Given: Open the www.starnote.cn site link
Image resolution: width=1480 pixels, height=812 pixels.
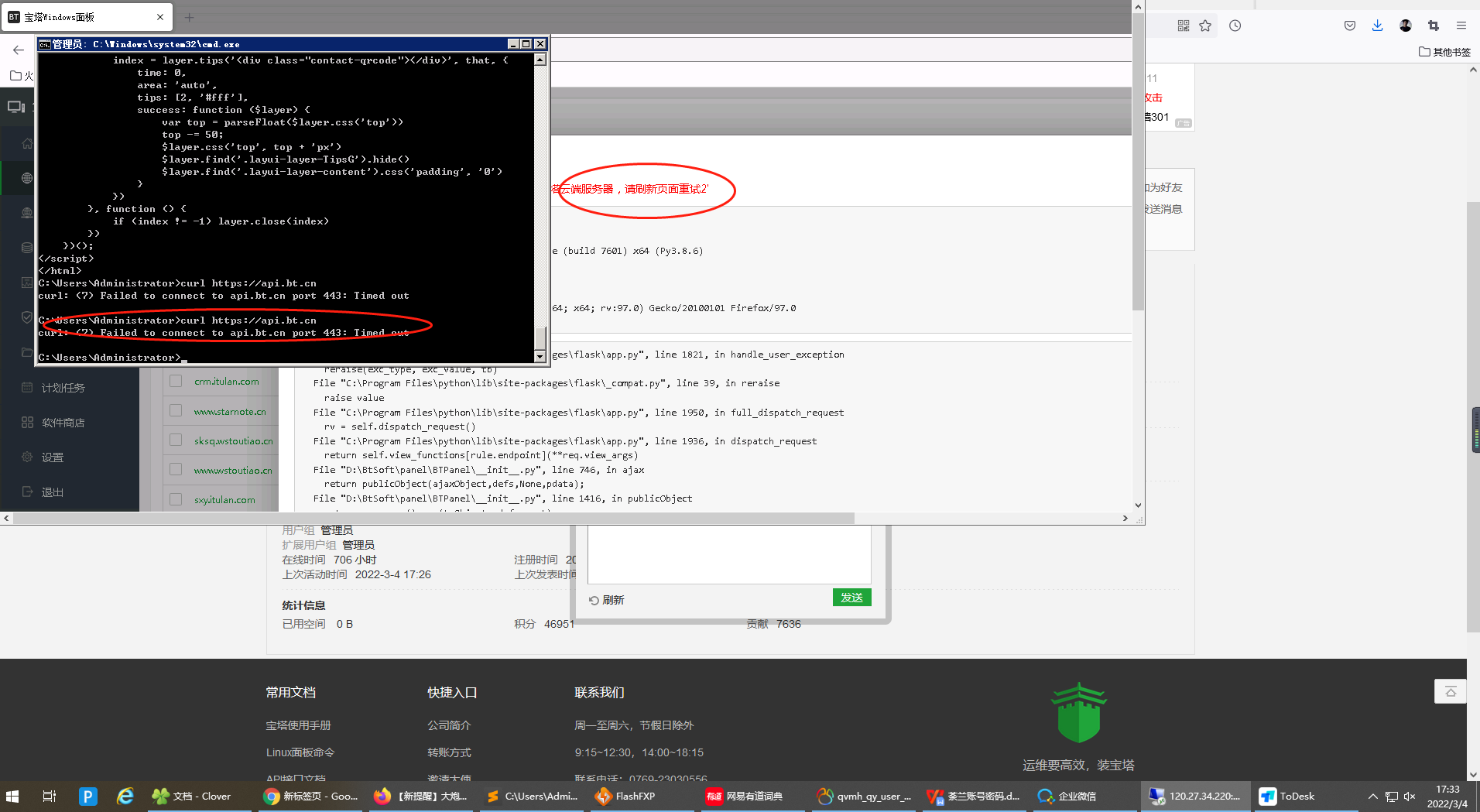Looking at the screenshot, I should 230,412.
